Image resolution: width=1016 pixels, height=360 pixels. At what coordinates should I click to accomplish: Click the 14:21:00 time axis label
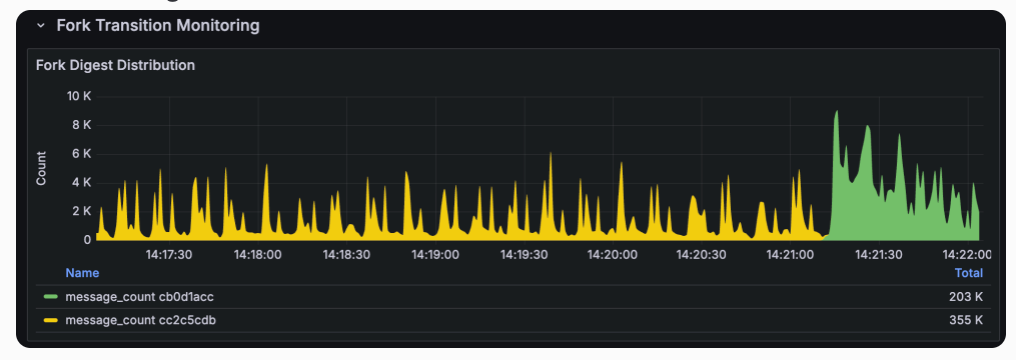pyautogui.click(x=790, y=254)
